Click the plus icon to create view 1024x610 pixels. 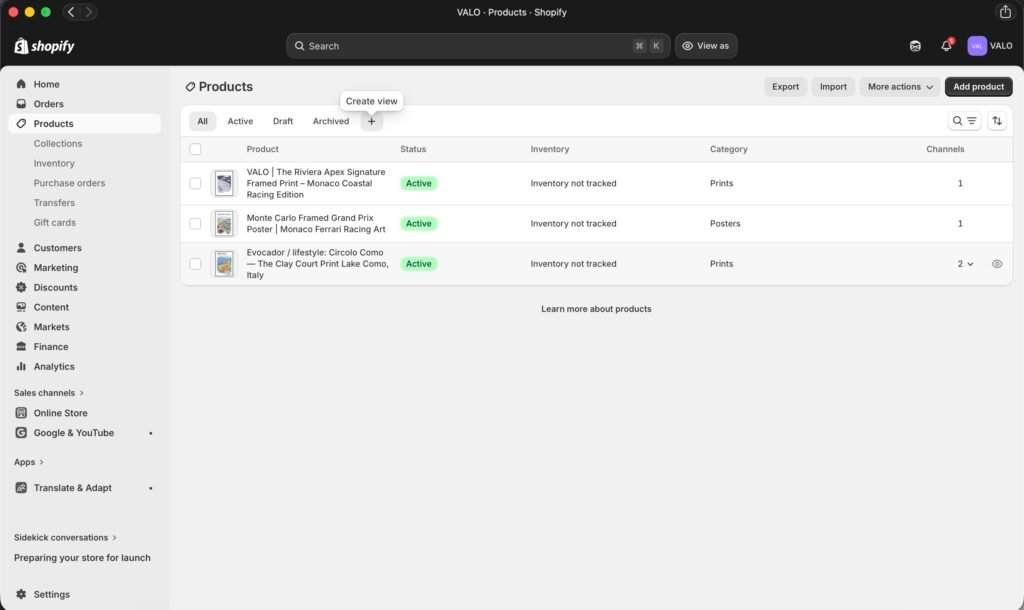(x=372, y=121)
